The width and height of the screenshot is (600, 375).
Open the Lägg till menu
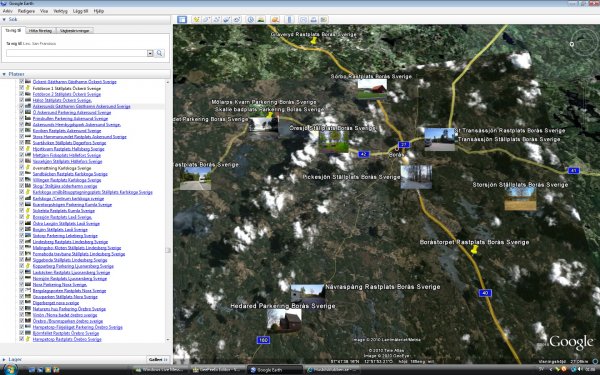[80, 11]
